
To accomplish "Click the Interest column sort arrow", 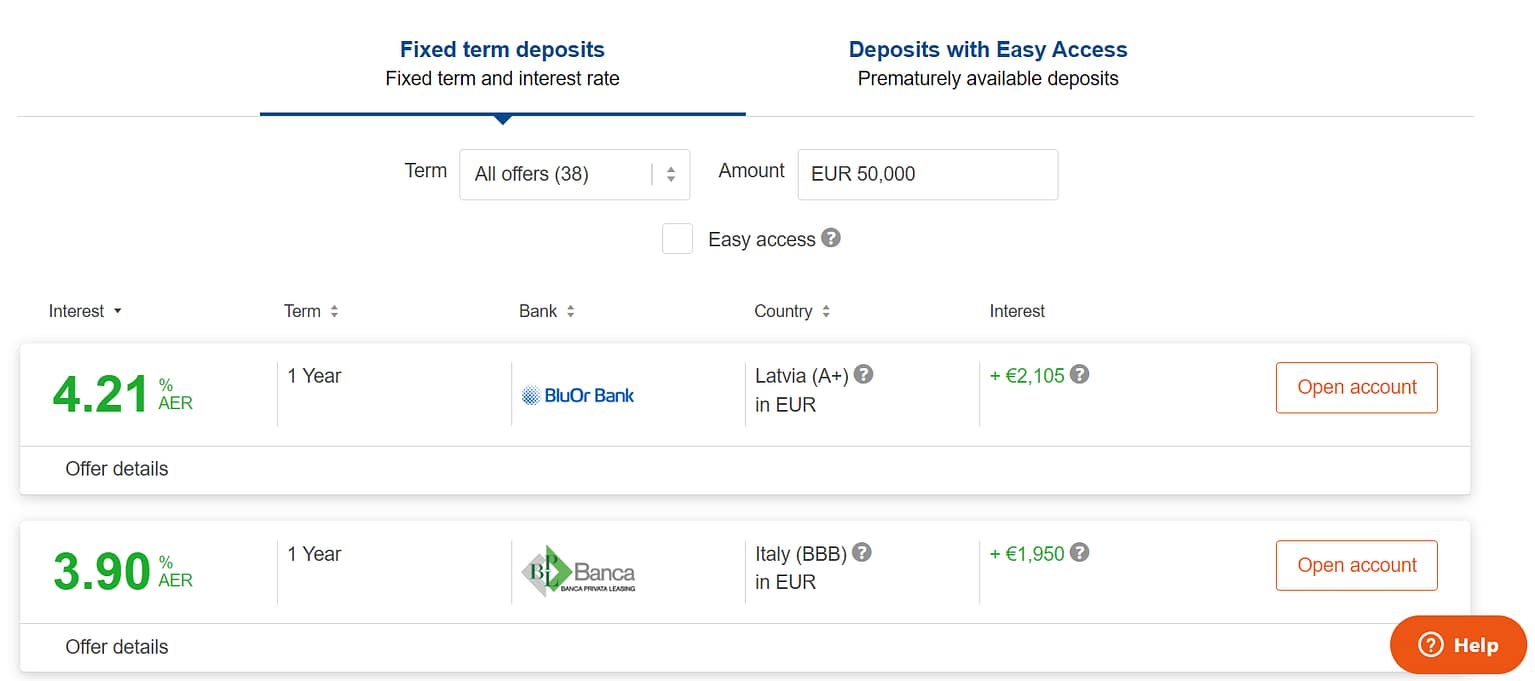I will (118, 311).
